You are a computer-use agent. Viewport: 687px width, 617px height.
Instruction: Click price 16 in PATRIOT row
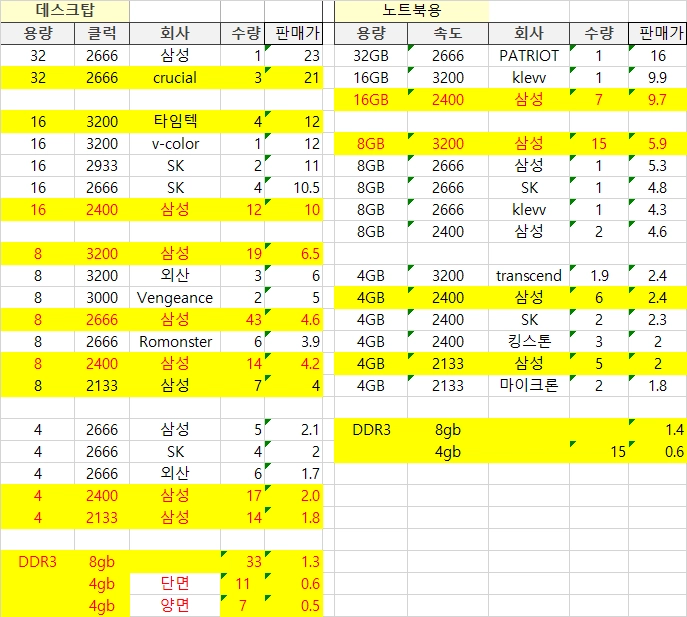coord(657,56)
